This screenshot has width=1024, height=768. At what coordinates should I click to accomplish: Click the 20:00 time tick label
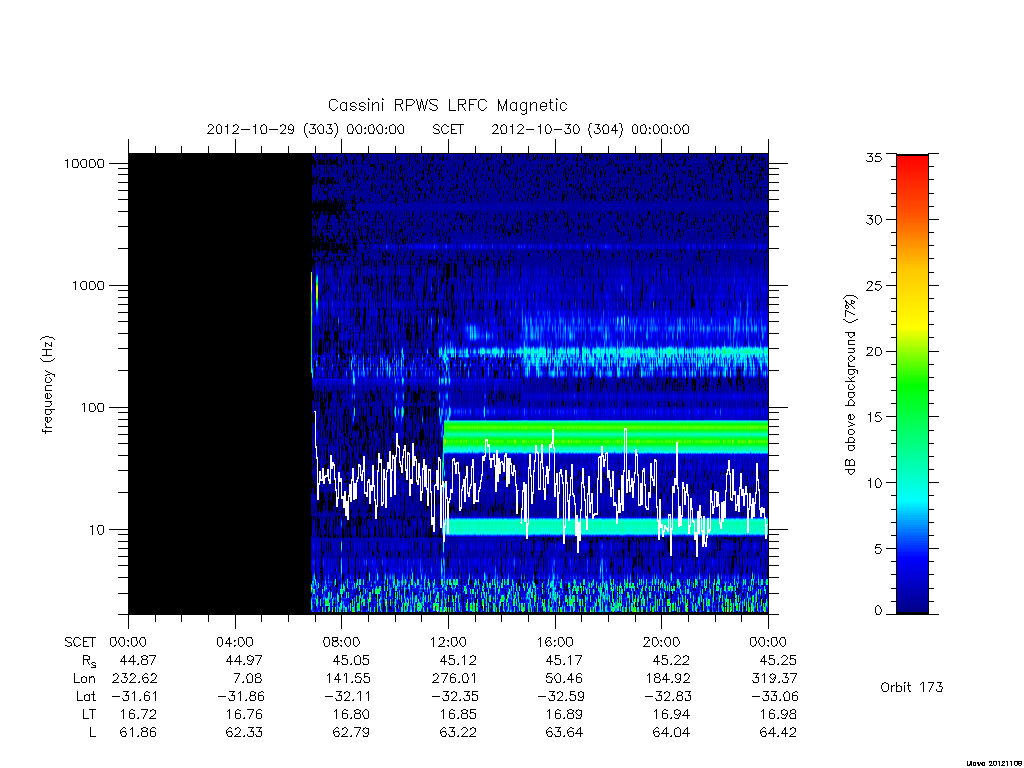tap(662, 643)
